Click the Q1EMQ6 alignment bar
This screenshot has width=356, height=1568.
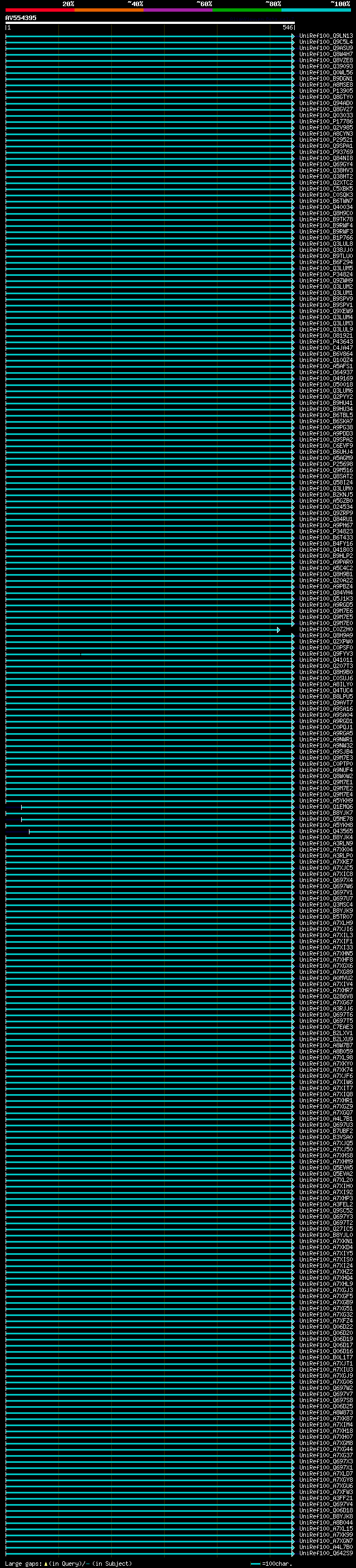(157, 807)
